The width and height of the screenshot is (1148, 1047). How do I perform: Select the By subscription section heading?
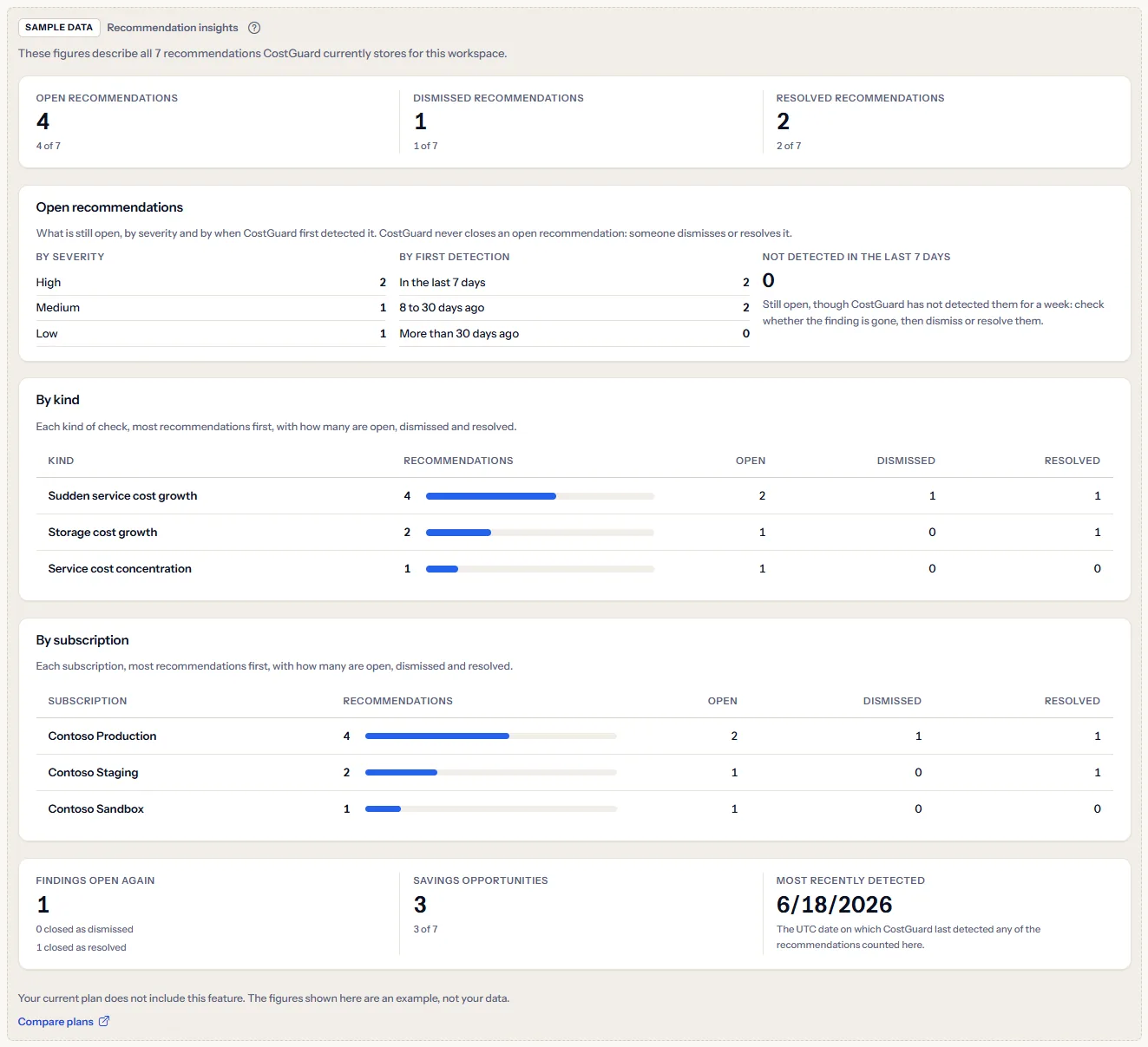point(82,640)
